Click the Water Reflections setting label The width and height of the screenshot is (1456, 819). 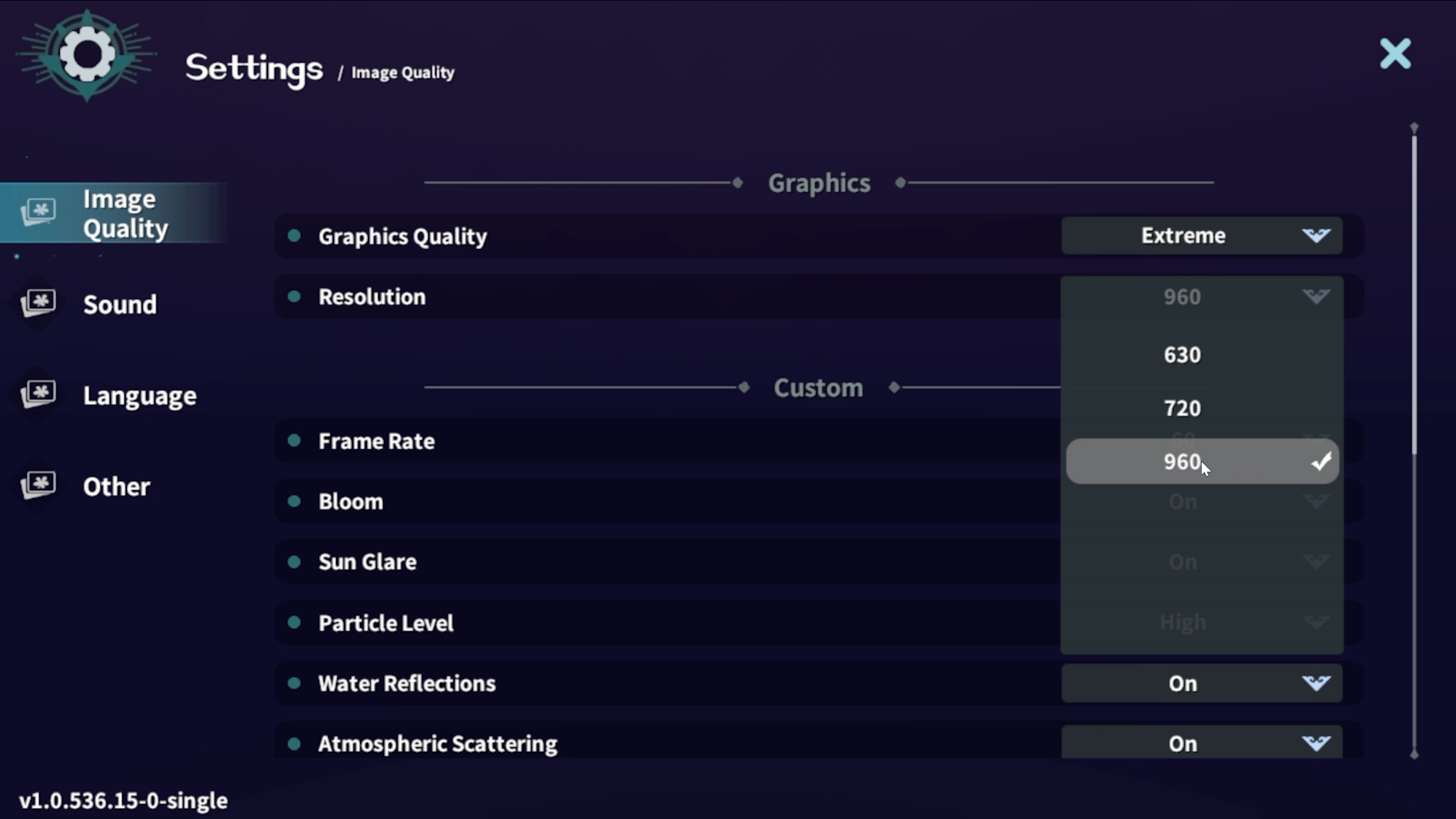[x=407, y=683]
